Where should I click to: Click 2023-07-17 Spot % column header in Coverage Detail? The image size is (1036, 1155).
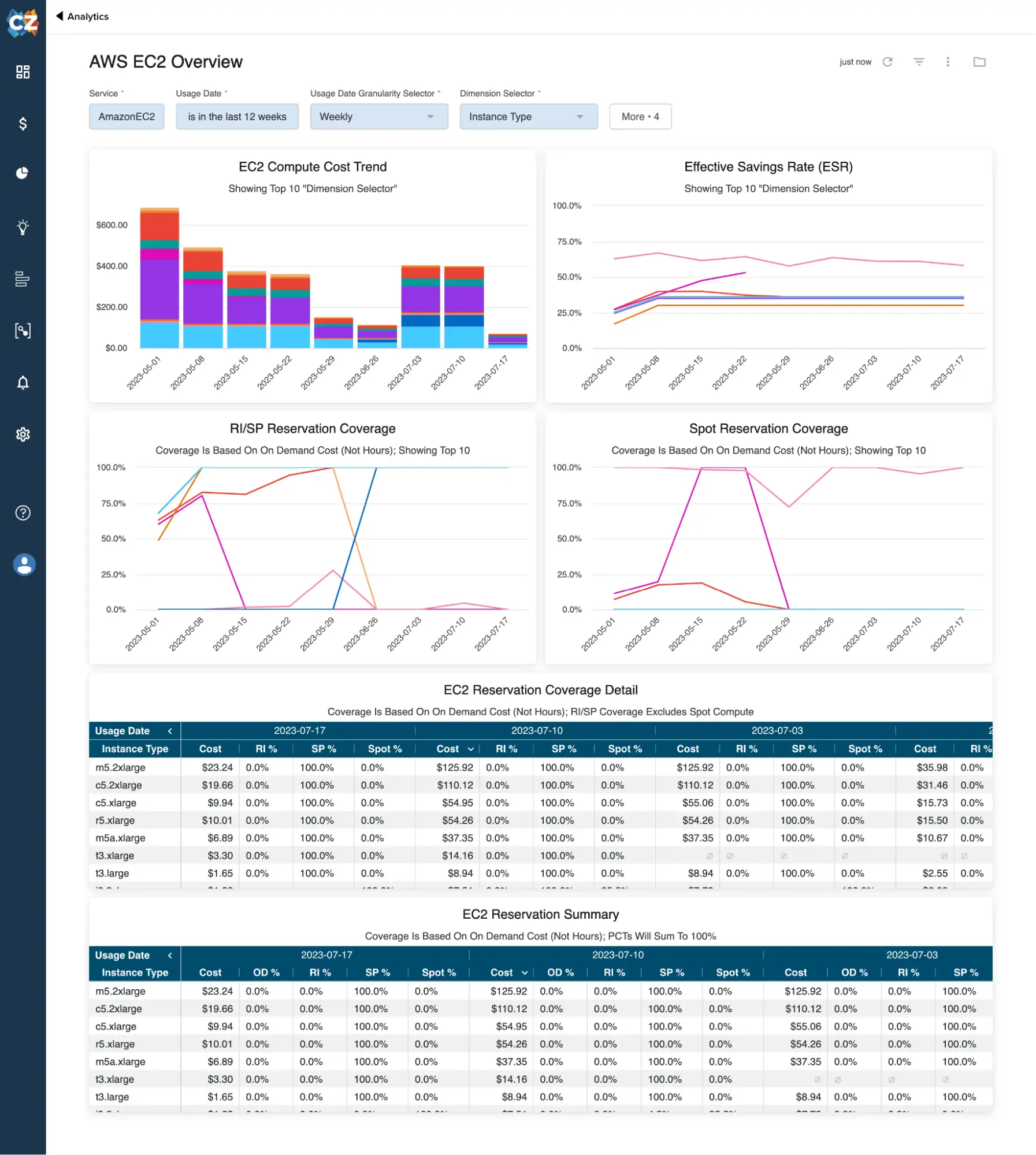coord(385,749)
